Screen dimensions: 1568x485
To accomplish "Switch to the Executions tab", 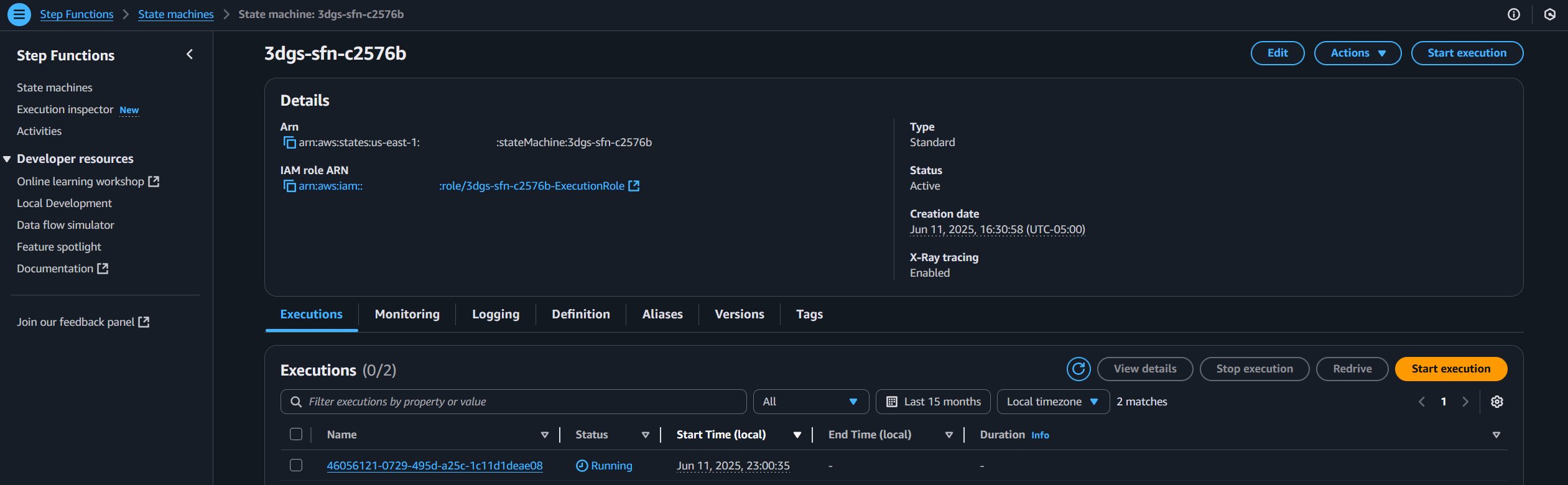I will [312, 314].
